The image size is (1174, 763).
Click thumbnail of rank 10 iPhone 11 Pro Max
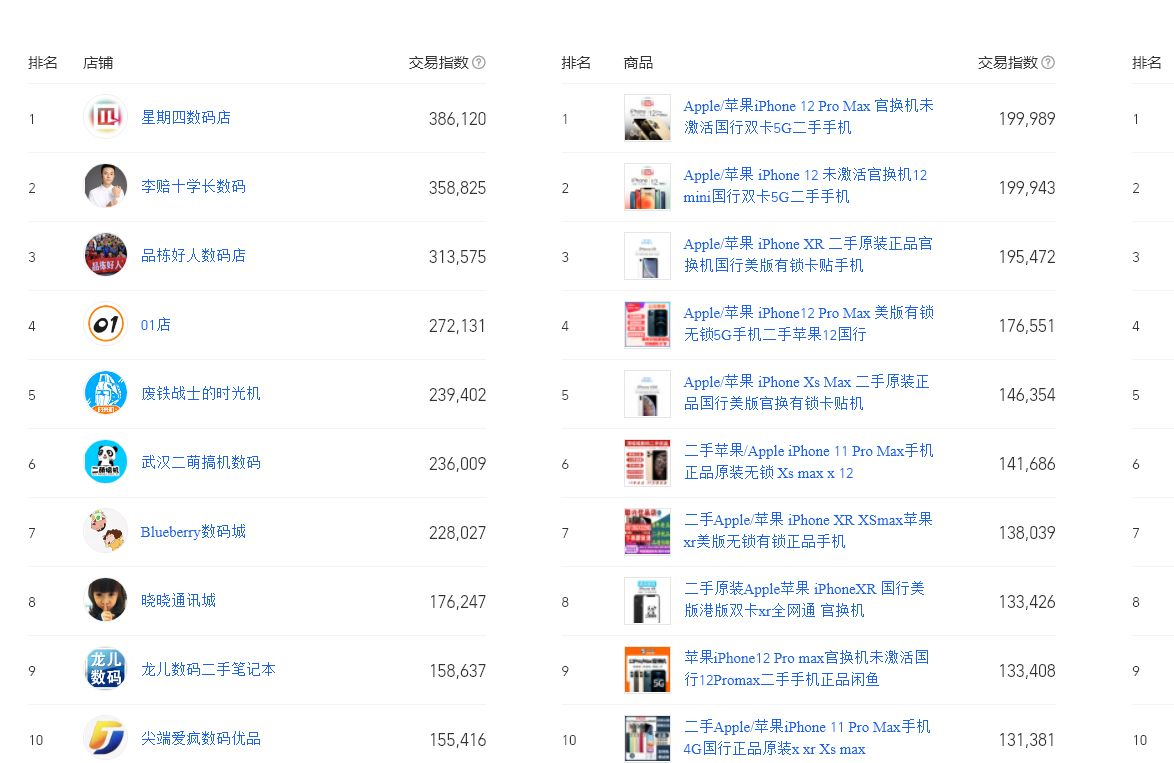coord(648,738)
